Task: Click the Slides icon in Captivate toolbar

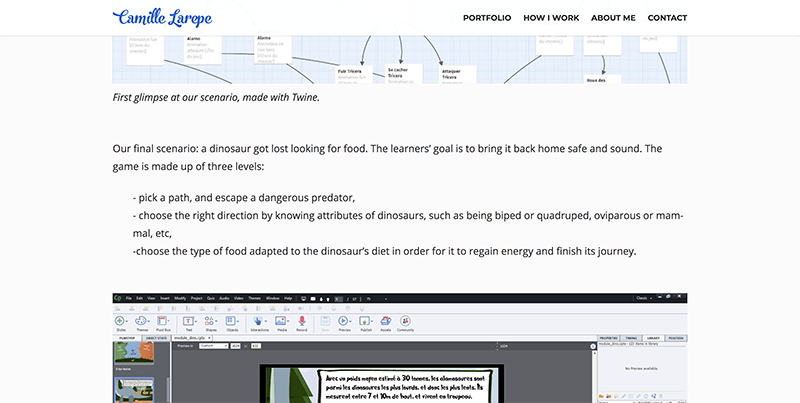Action: click(x=119, y=321)
